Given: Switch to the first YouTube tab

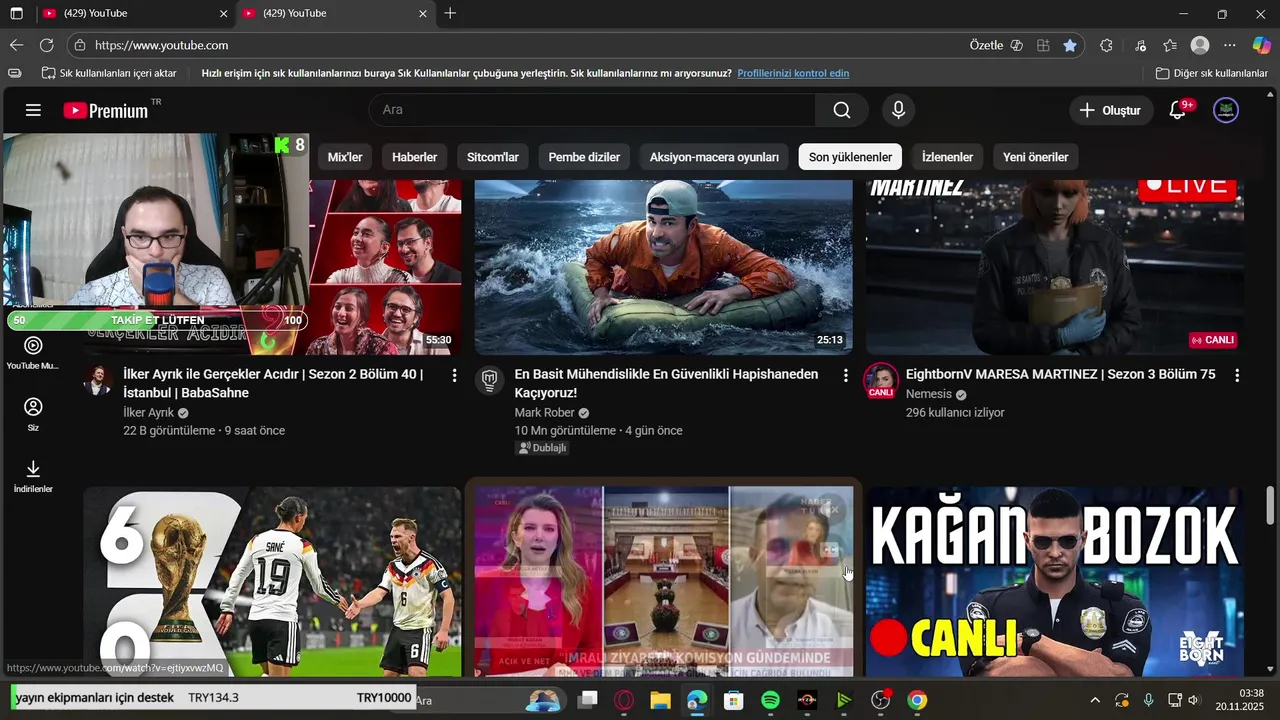Looking at the screenshot, I should point(134,14).
